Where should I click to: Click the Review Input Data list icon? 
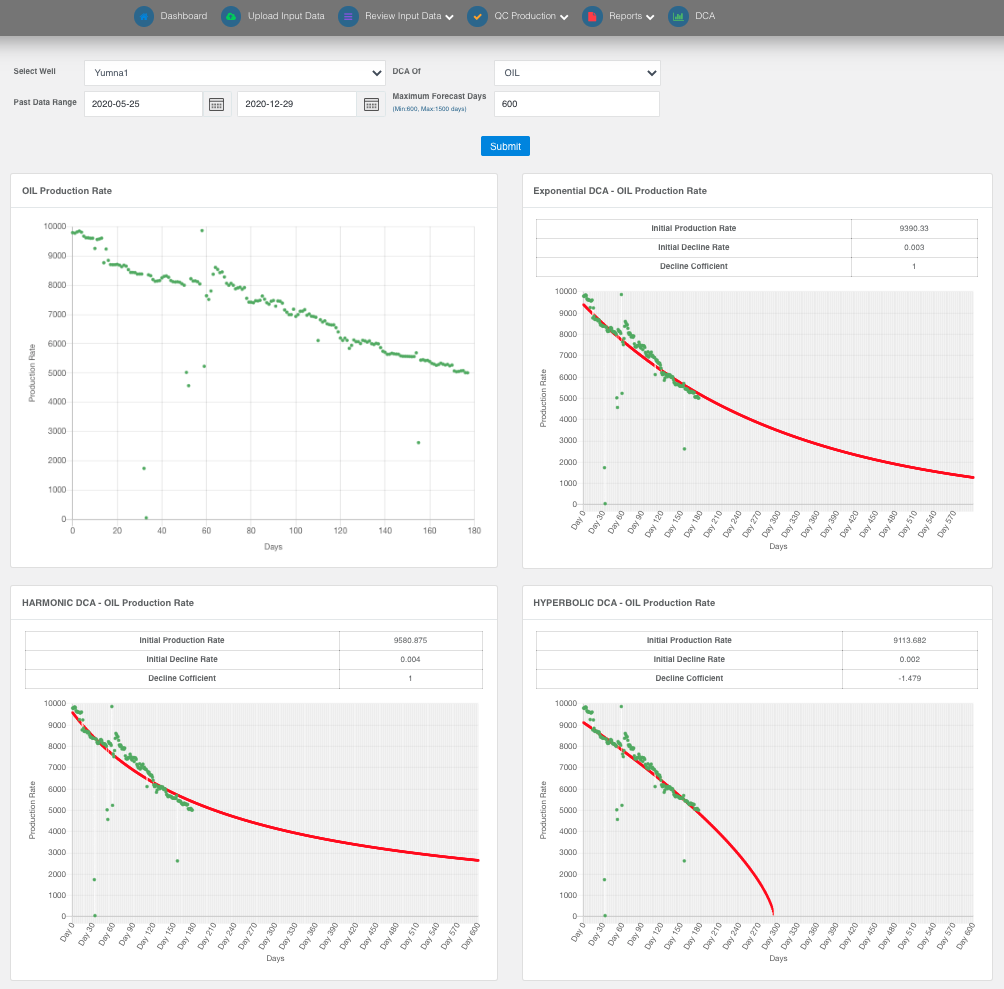[348, 16]
